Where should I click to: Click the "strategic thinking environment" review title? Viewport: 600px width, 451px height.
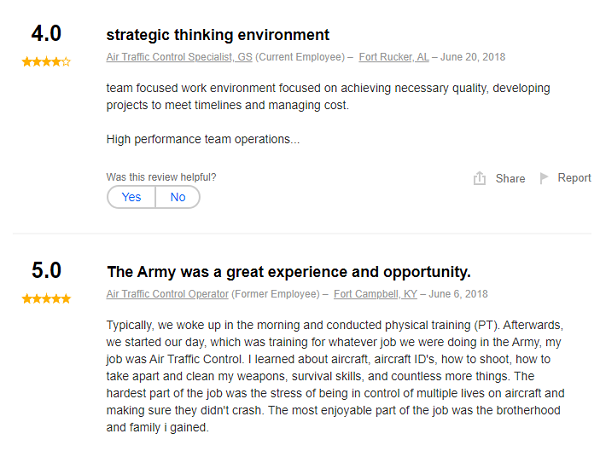[x=217, y=36]
